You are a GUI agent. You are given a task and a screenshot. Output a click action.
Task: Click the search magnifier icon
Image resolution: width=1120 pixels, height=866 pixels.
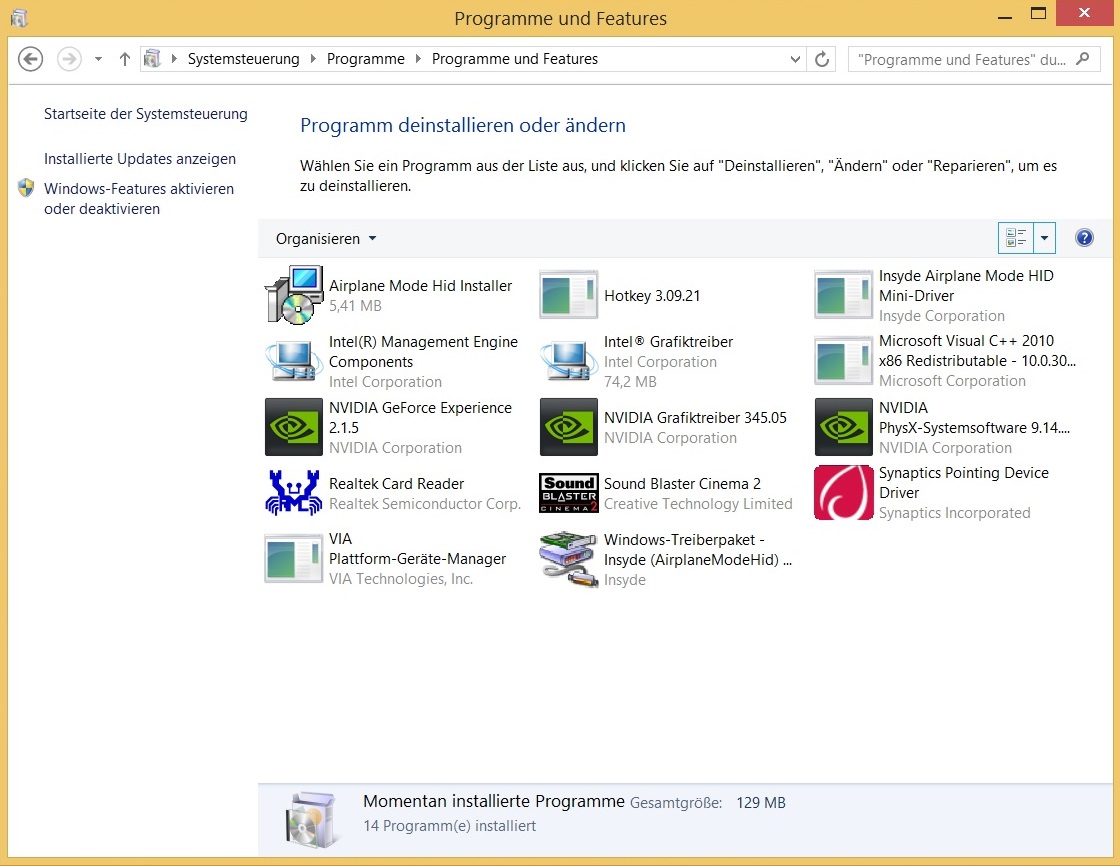[x=1083, y=59]
